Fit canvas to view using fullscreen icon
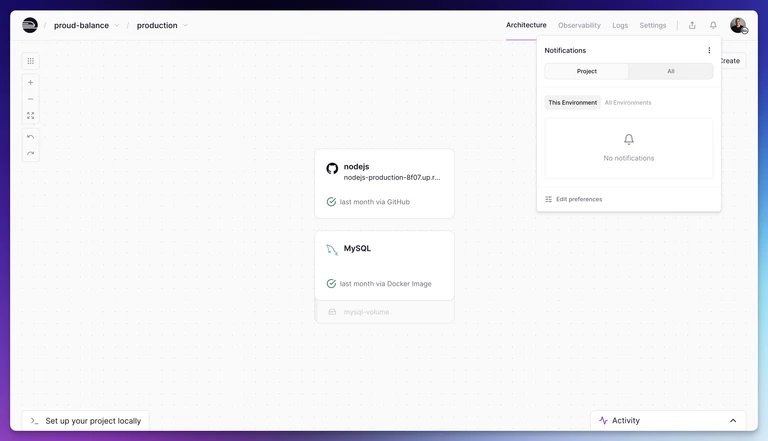Screen dimensions: 768x441 (30, 116)
